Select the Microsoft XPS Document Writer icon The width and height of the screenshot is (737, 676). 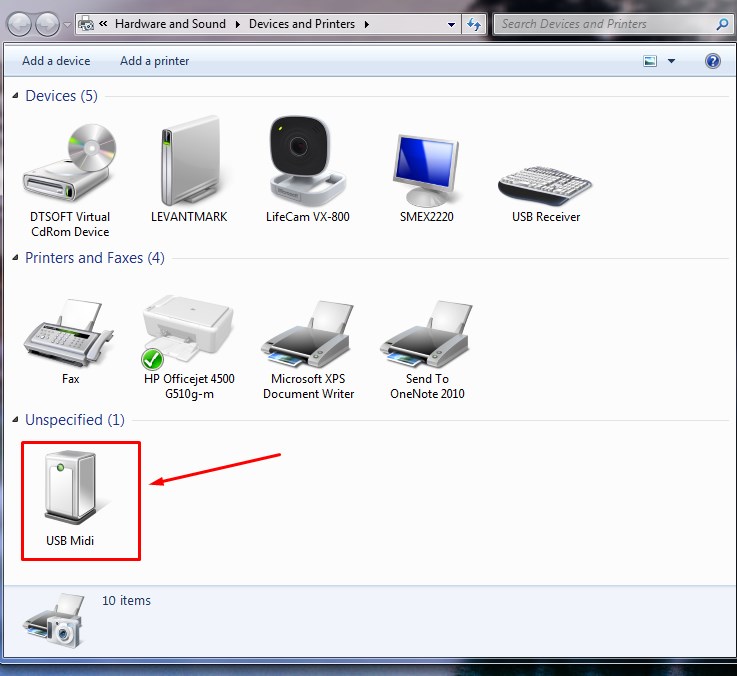point(307,334)
